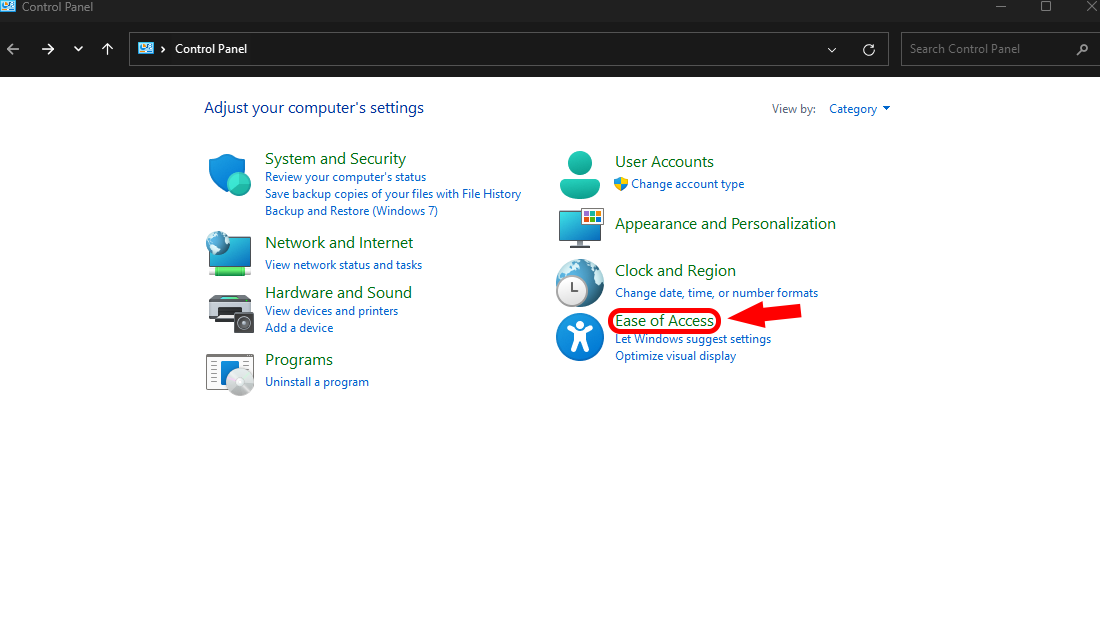Open the View by Category dropdown

click(x=859, y=109)
